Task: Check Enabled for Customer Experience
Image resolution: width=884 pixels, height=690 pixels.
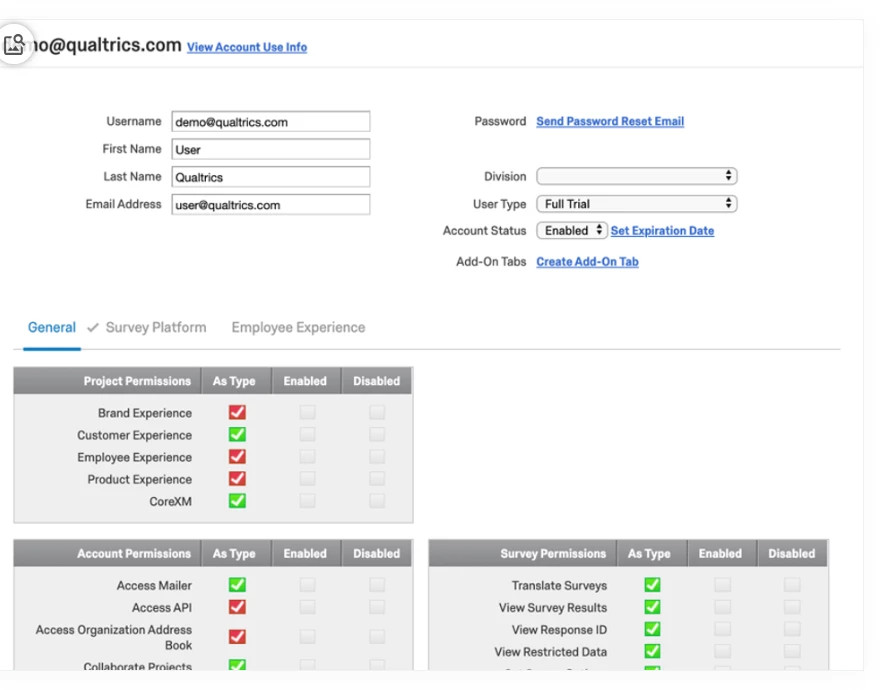Action: click(x=307, y=435)
